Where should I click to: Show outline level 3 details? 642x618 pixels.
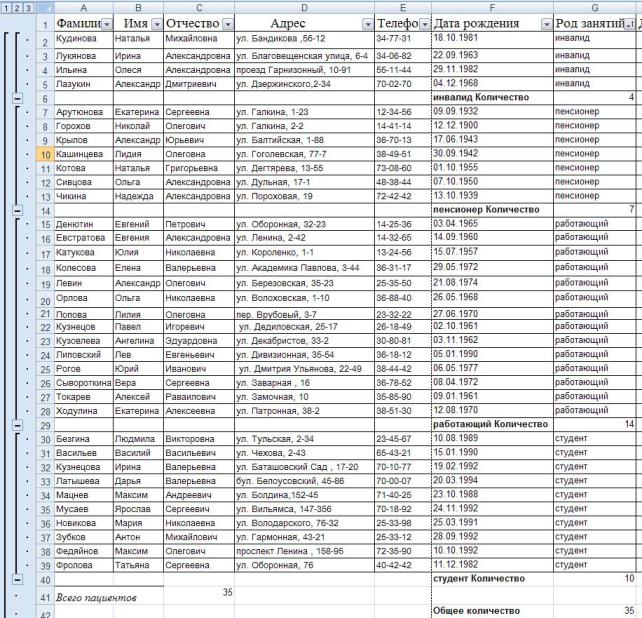pos(28,8)
